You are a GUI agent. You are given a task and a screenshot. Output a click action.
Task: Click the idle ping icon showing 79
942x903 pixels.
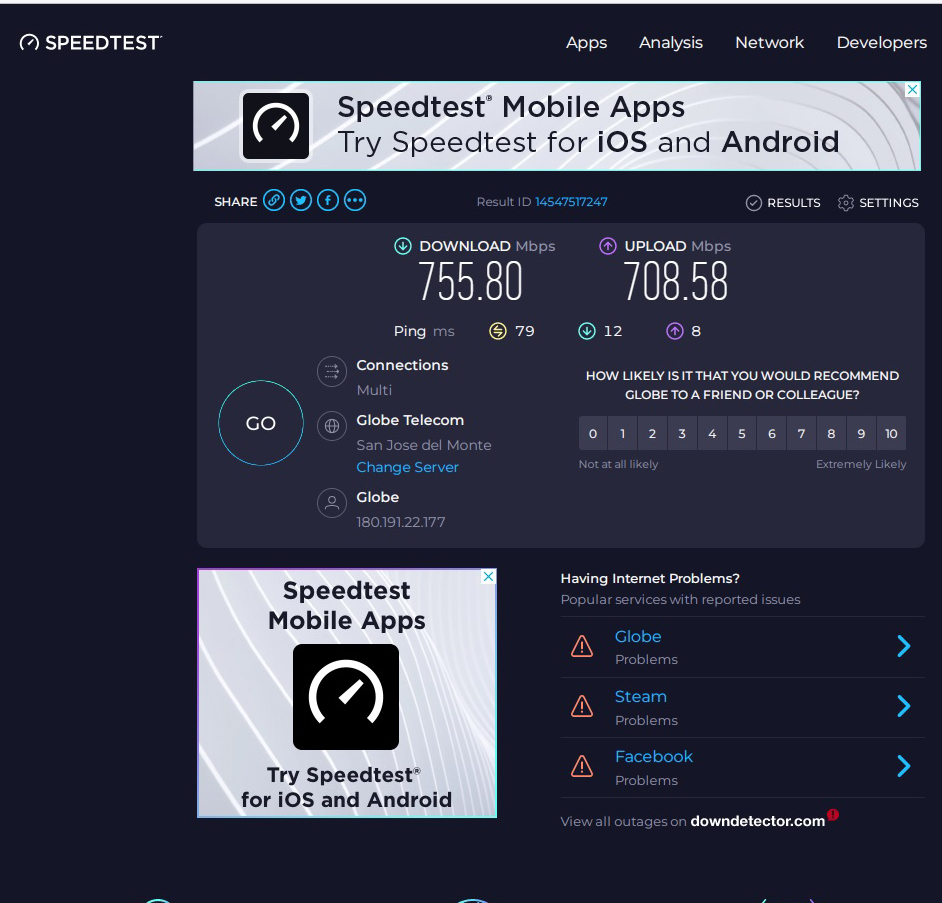[x=498, y=331]
